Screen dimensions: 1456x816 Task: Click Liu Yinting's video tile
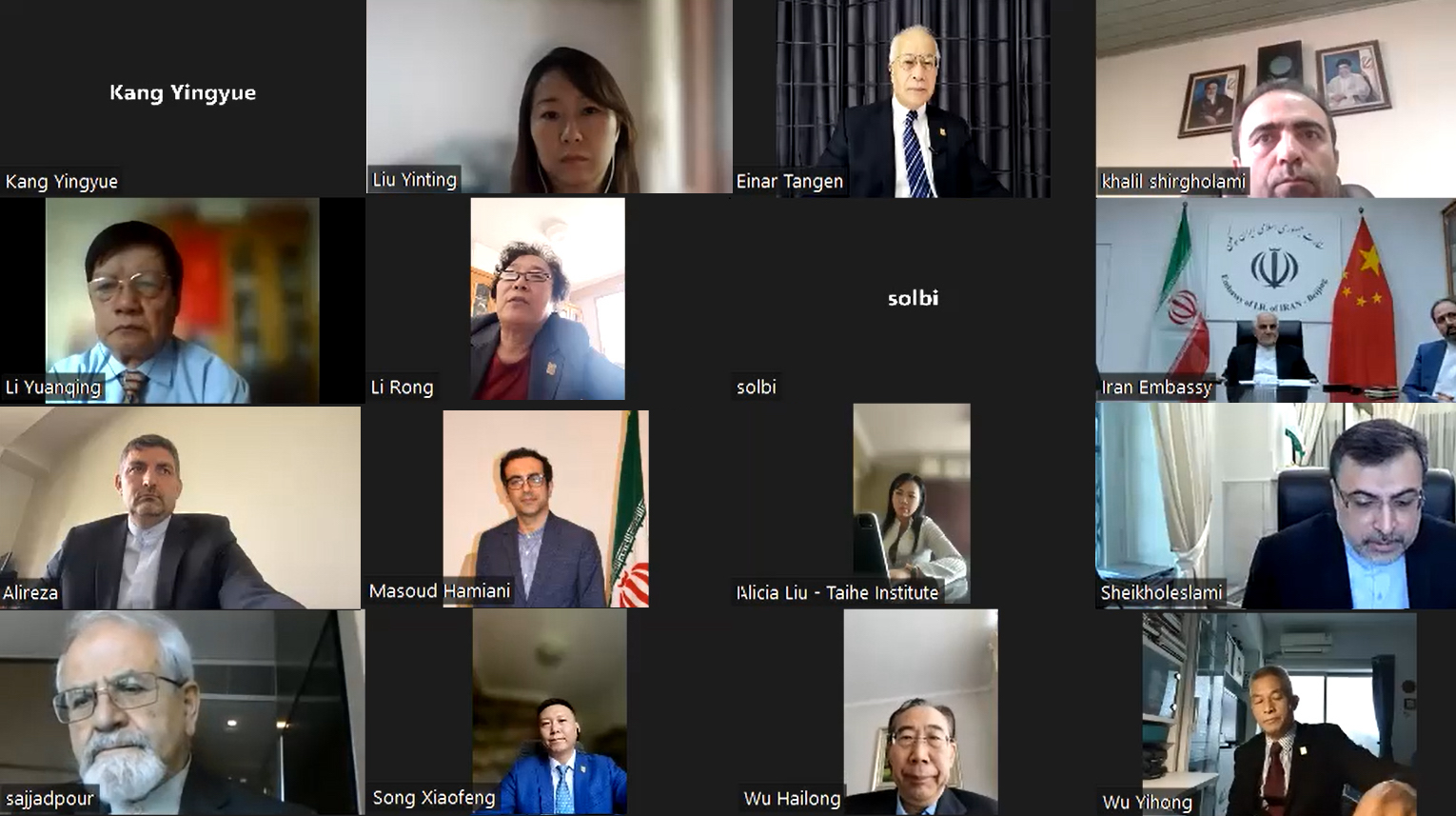click(x=549, y=96)
